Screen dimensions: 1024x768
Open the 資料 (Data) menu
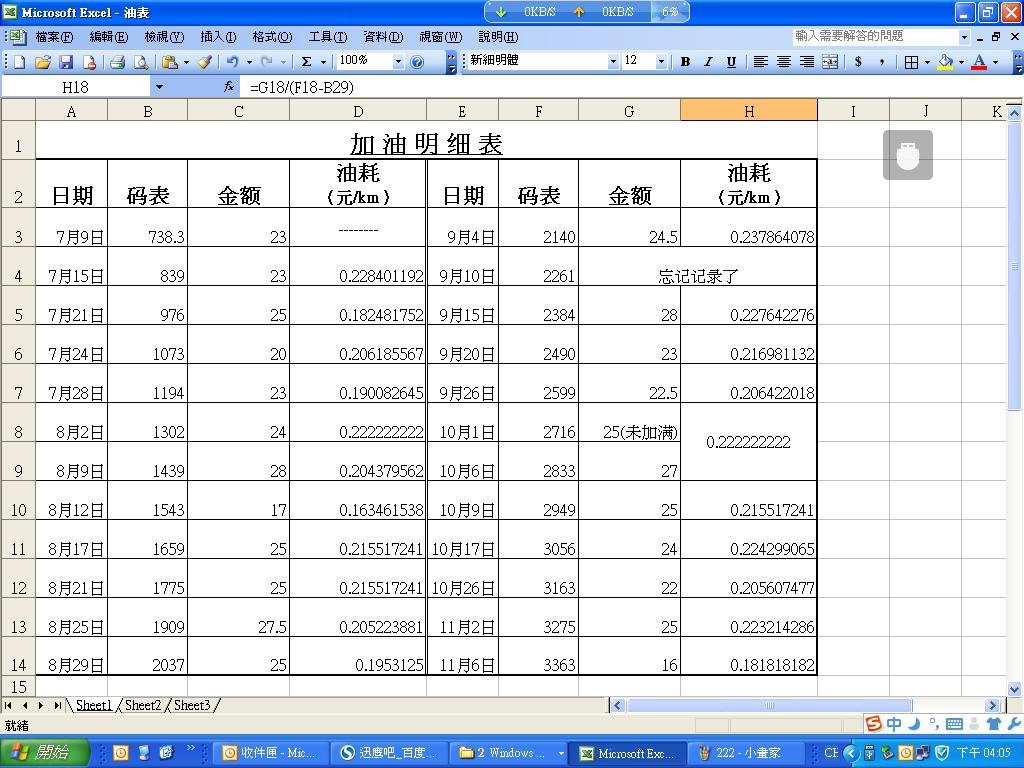[383, 37]
